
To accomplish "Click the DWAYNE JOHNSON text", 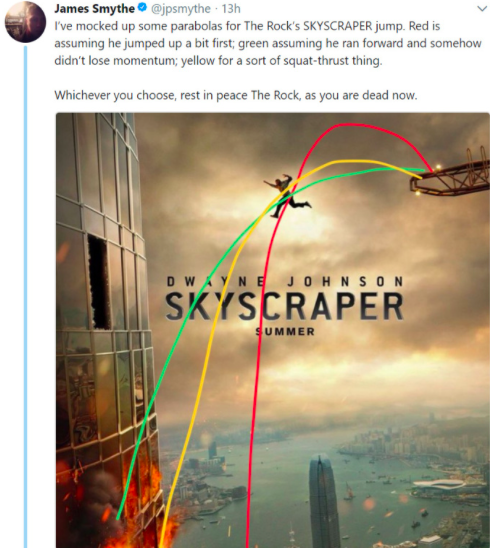I will [285, 281].
